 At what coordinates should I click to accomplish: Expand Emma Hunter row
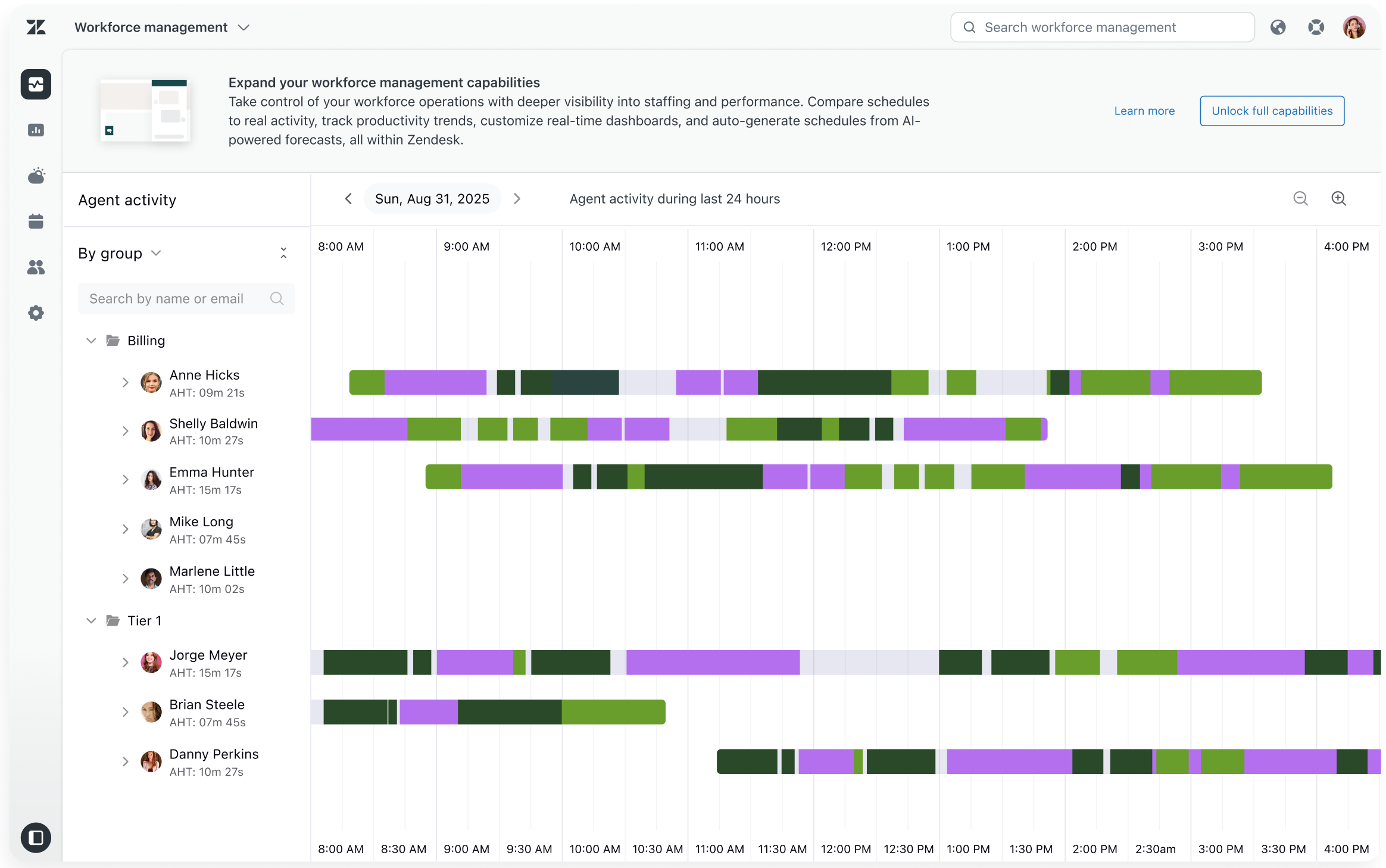click(125, 480)
